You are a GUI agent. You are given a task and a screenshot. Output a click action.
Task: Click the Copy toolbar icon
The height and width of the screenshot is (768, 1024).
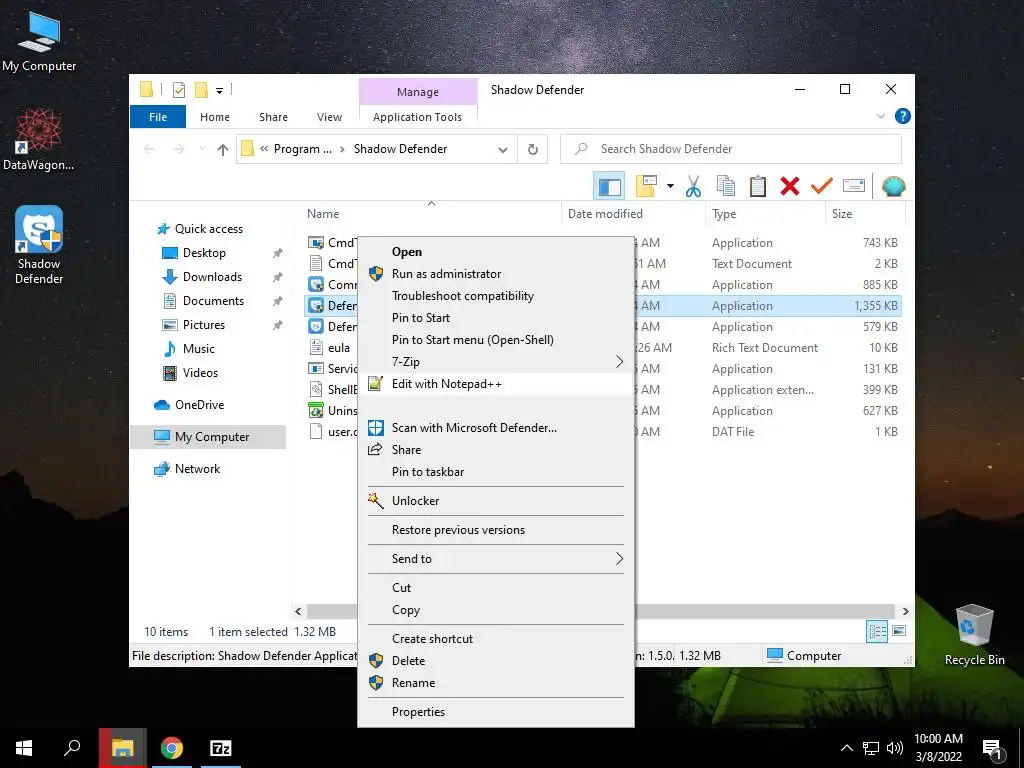[x=726, y=187]
